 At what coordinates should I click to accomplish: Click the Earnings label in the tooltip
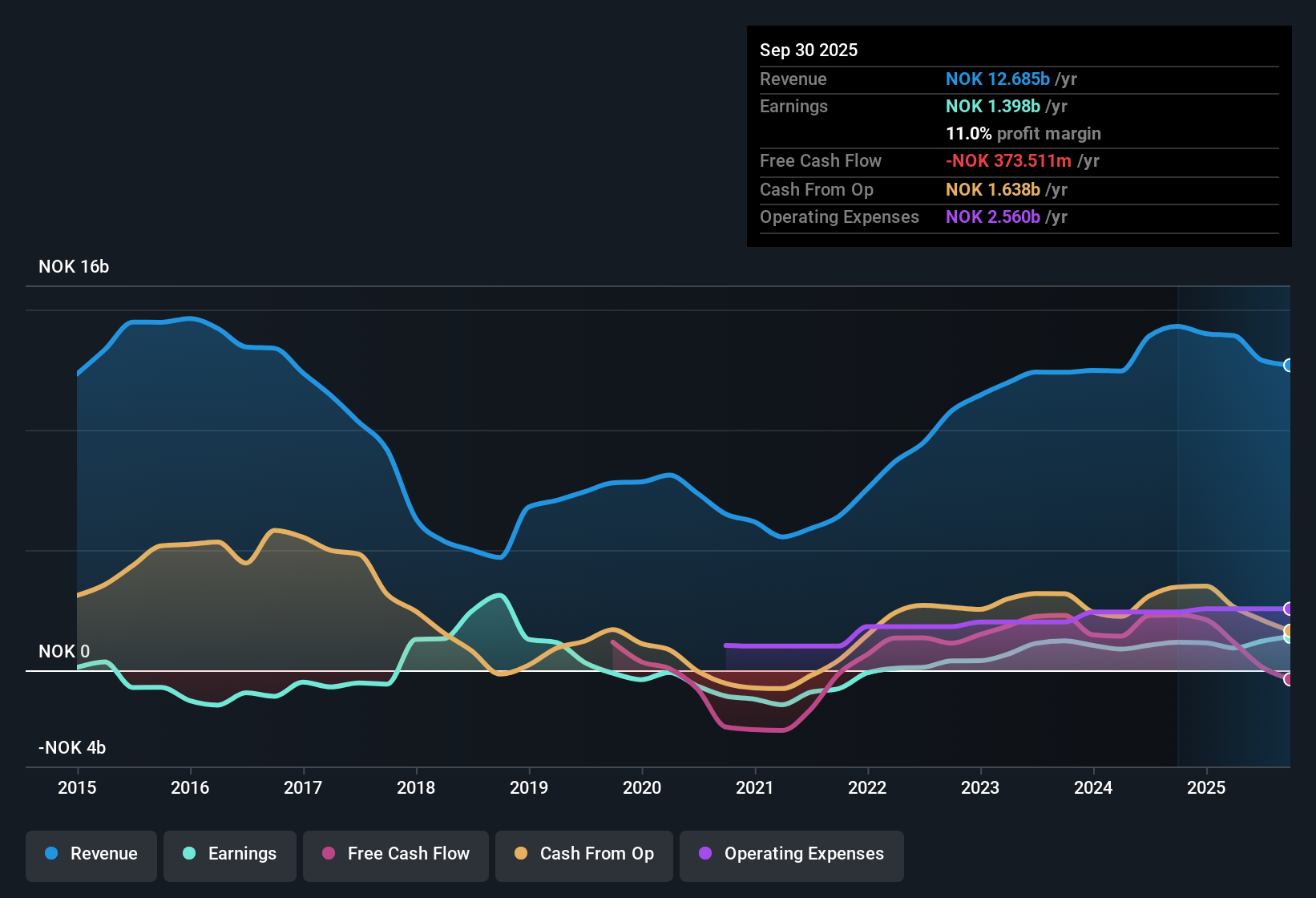(x=793, y=106)
